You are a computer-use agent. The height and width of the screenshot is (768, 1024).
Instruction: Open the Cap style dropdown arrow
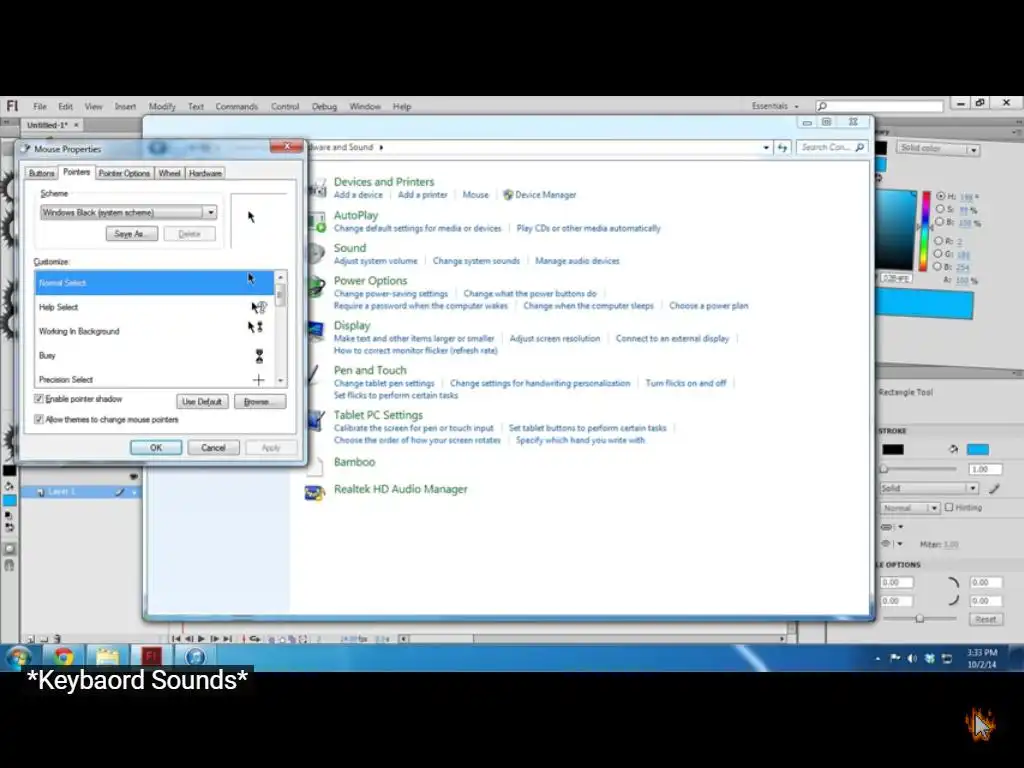click(901, 526)
